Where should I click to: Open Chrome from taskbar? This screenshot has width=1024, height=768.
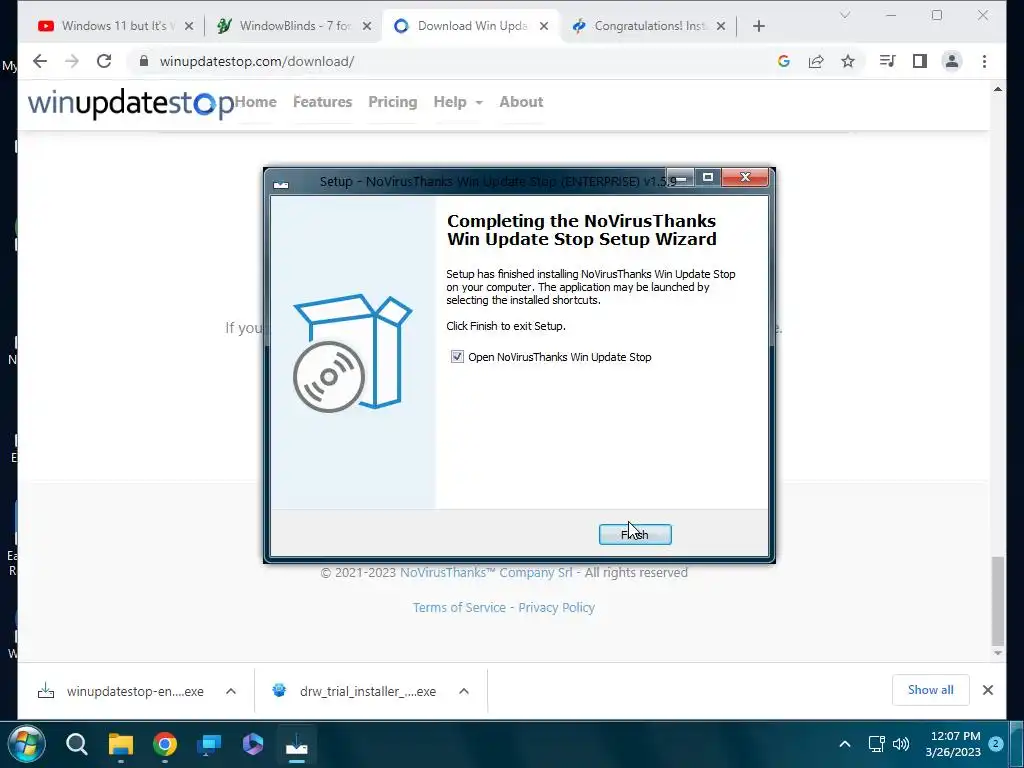click(165, 744)
